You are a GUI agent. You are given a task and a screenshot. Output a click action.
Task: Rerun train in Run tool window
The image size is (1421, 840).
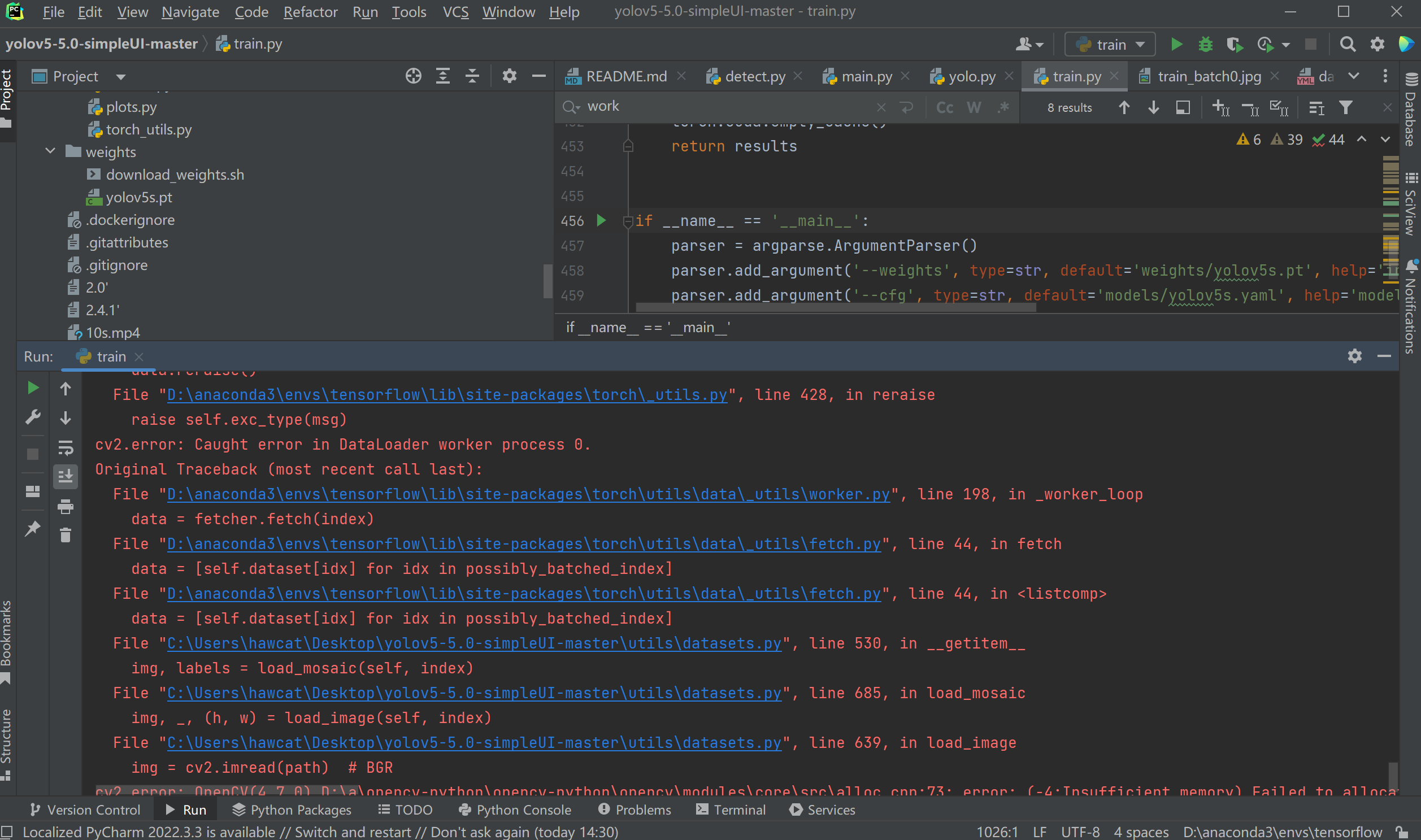[x=33, y=388]
